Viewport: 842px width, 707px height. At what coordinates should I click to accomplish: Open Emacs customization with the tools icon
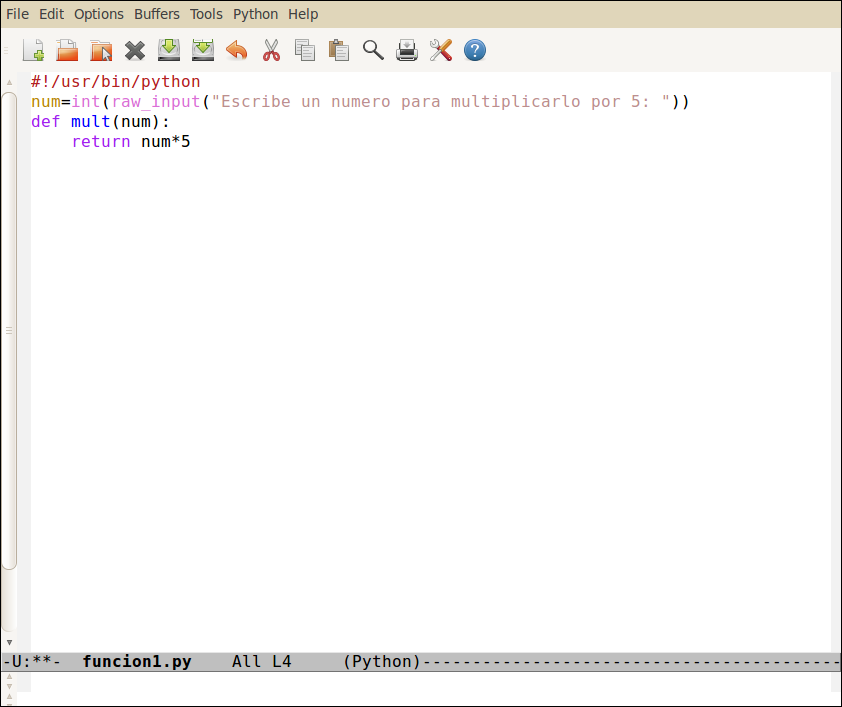[x=441, y=49]
